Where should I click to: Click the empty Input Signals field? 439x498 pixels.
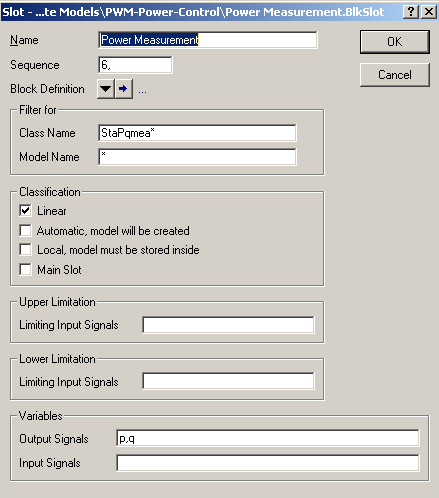coord(268,463)
